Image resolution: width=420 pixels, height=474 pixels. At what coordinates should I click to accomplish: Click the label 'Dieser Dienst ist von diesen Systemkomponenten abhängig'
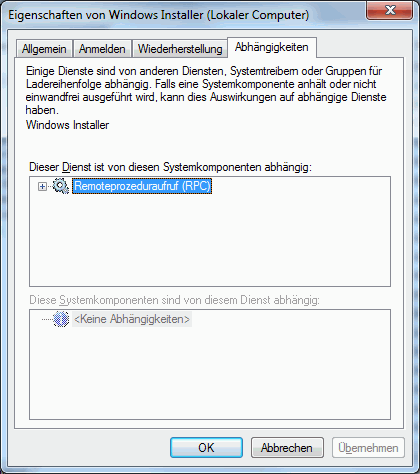170,167
